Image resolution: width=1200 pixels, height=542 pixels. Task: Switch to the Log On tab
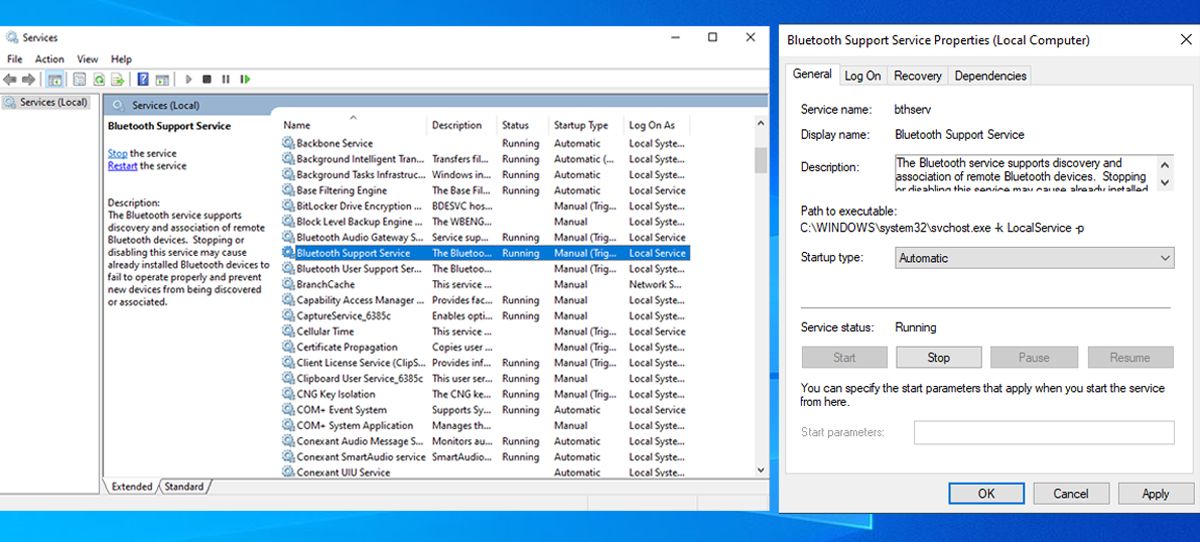(862, 76)
